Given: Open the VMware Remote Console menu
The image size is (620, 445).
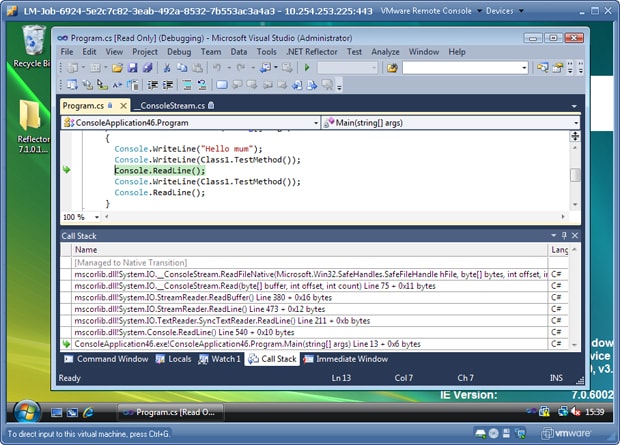Looking at the screenshot, I should point(431,11).
